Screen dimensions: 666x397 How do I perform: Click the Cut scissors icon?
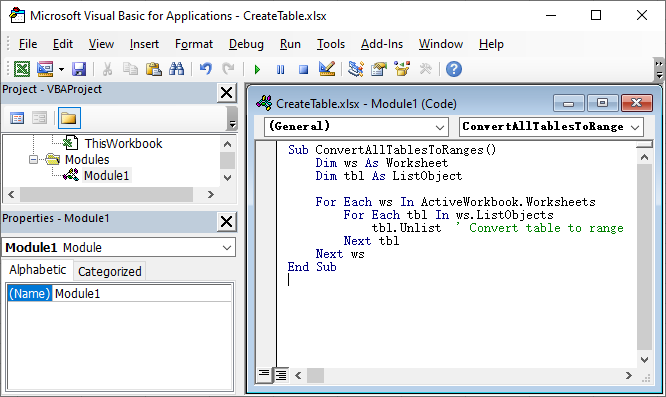(x=107, y=69)
